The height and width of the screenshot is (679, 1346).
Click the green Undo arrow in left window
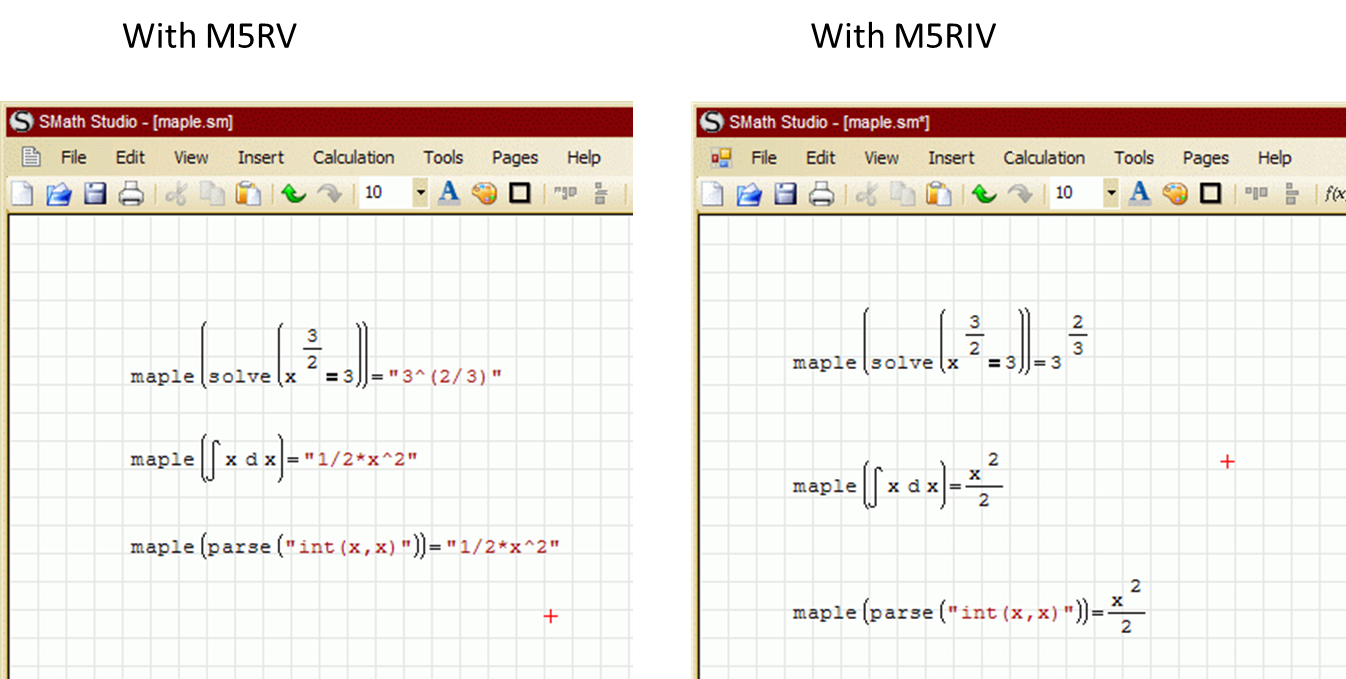point(293,193)
